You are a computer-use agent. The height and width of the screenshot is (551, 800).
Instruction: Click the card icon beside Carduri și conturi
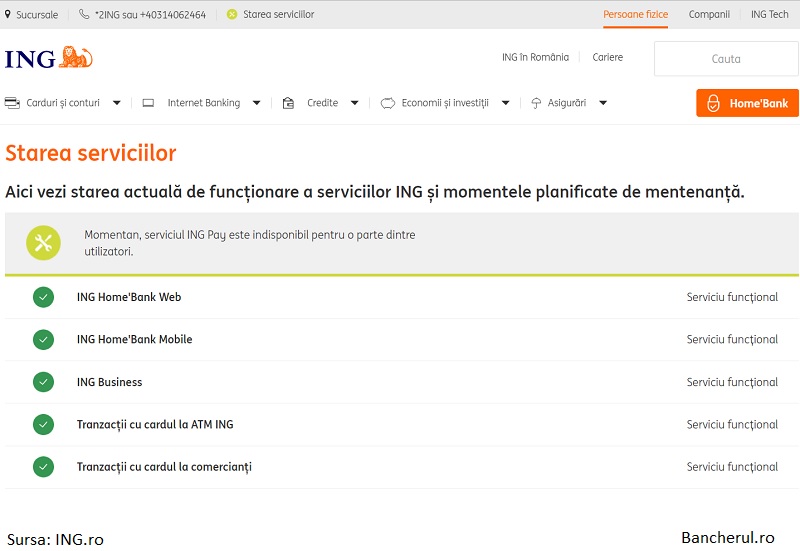[x=12, y=103]
